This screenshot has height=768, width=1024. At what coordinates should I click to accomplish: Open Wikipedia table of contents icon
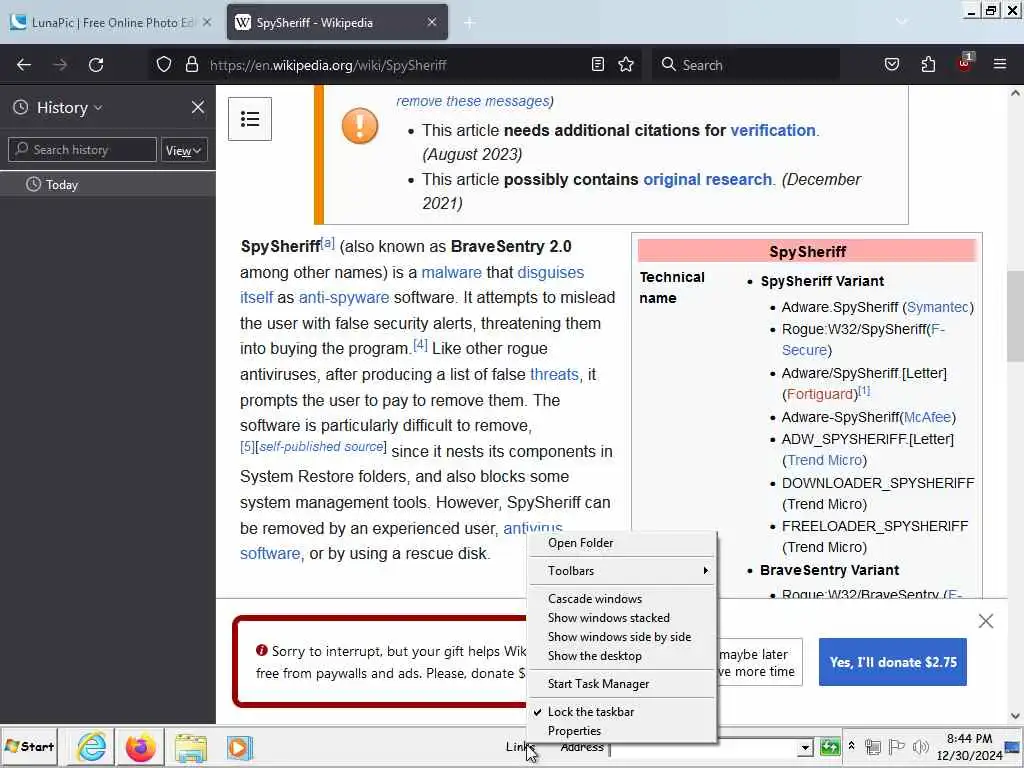[x=250, y=119]
